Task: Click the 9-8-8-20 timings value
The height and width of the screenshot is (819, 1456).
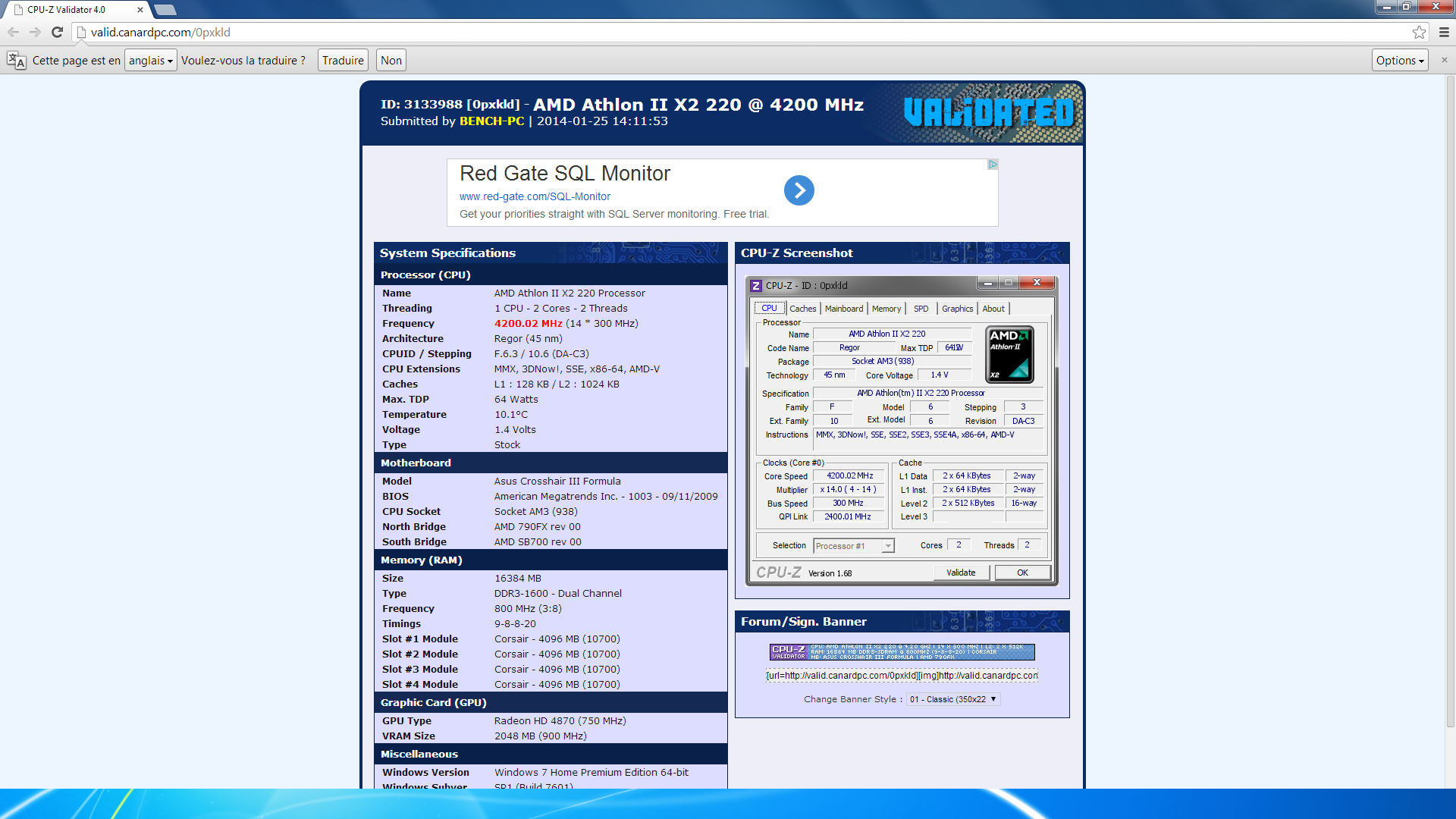Action: [x=515, y=624]
